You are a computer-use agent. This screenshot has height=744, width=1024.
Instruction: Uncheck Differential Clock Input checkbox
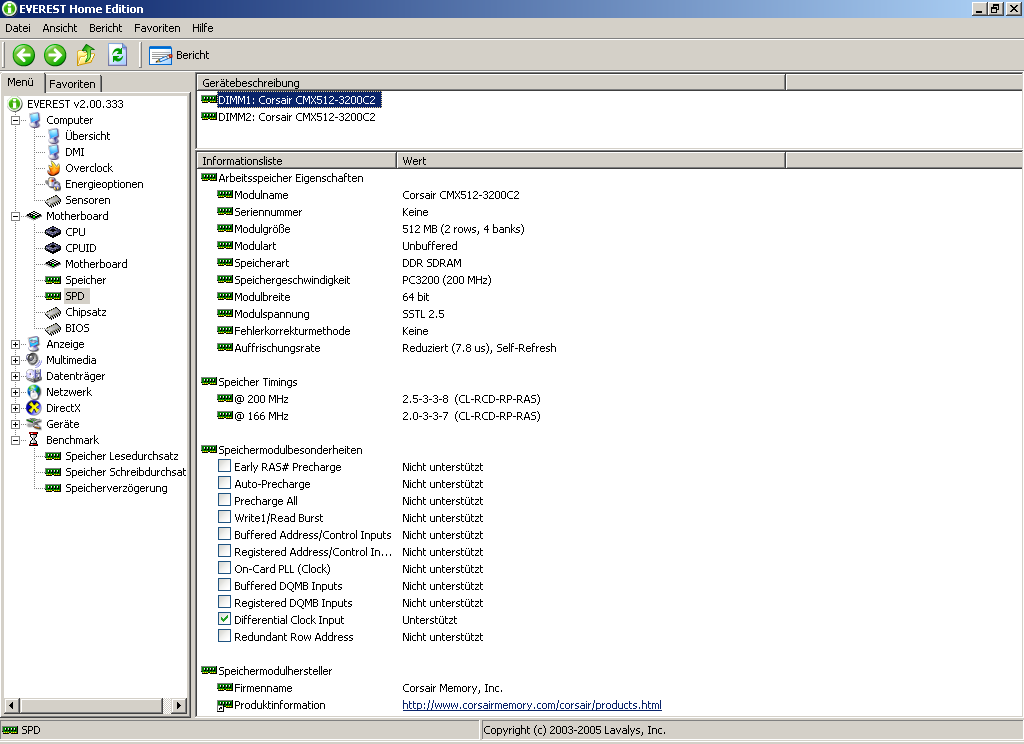(224, 619)
